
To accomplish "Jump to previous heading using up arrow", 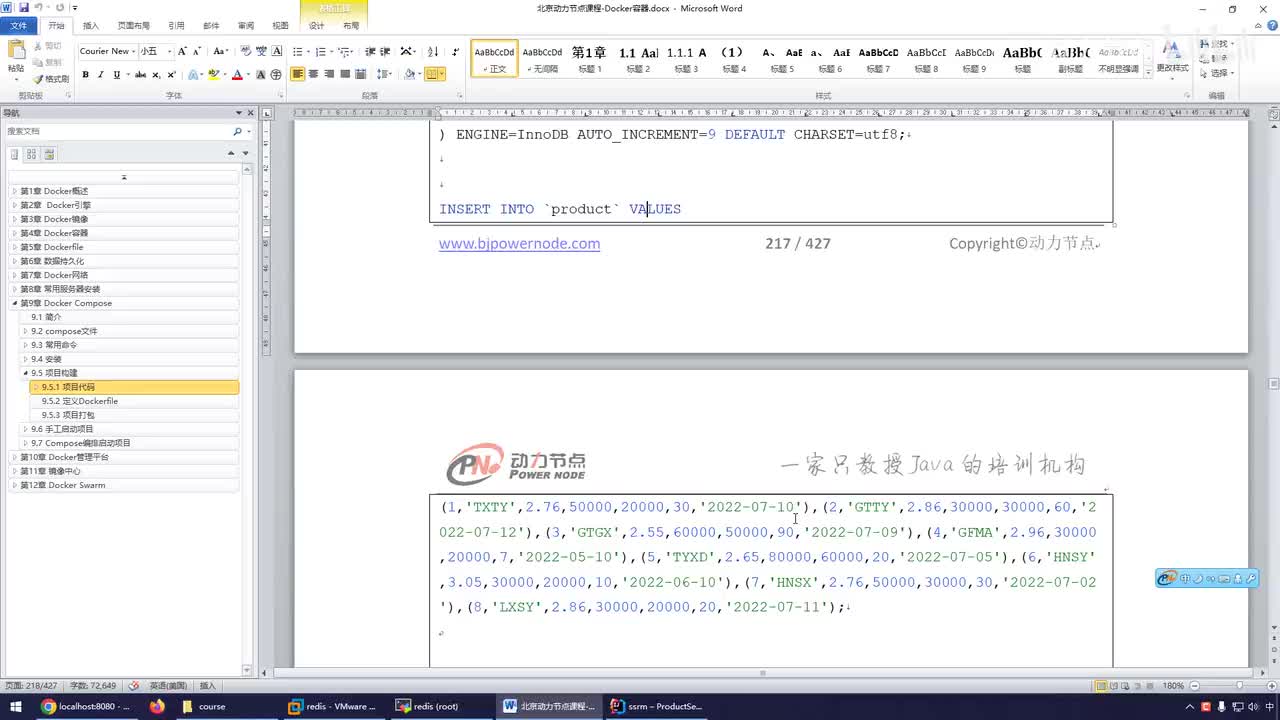I will click(x=231, y=154).
